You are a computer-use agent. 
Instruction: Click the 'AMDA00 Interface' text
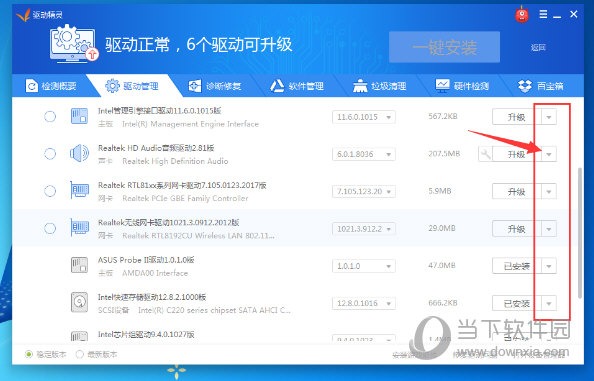point(155,273)
